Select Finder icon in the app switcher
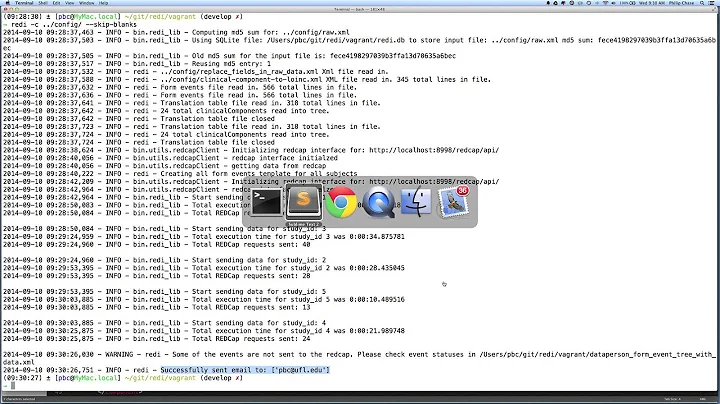Viewport: 720px width, 404px height. point(416,202)
